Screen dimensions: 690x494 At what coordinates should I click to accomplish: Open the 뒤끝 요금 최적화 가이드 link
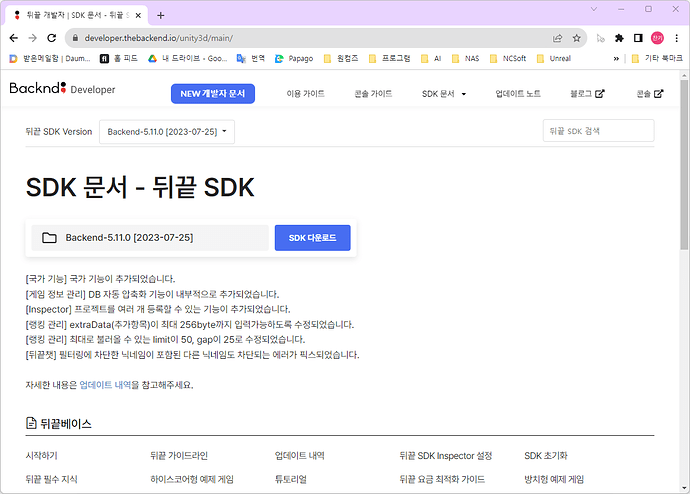(x=442, y=479)
